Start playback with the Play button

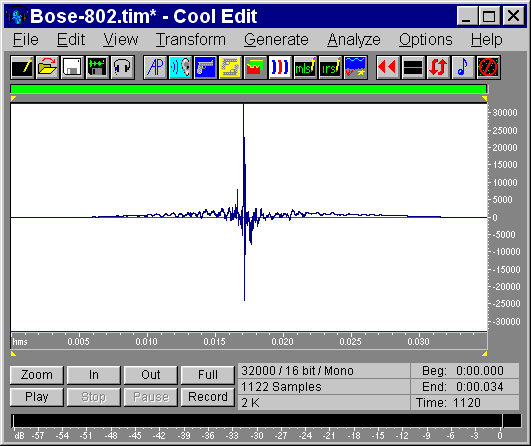pos(37,397)
